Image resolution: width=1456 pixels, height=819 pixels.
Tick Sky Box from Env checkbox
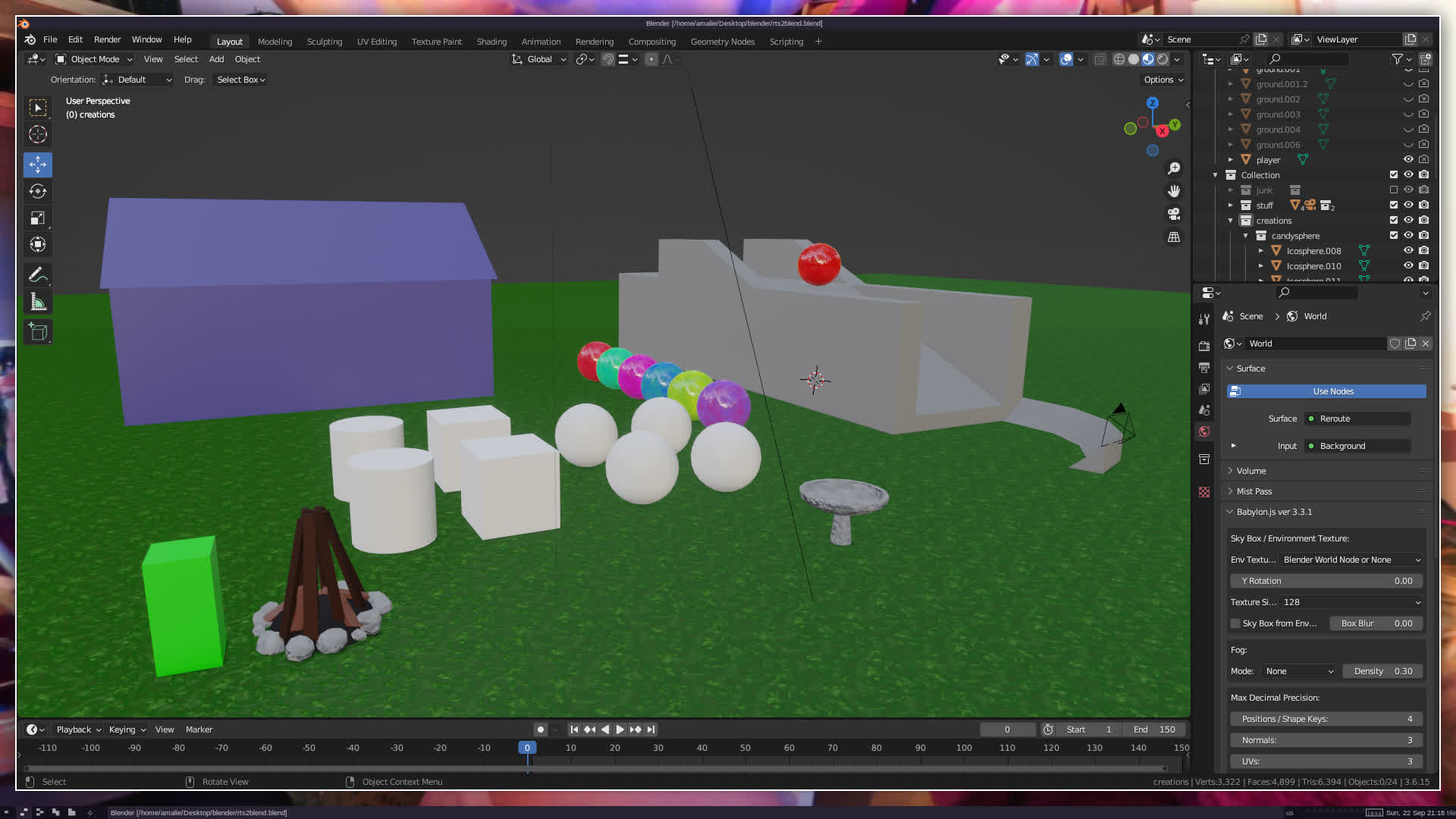tap(1235, 623)
